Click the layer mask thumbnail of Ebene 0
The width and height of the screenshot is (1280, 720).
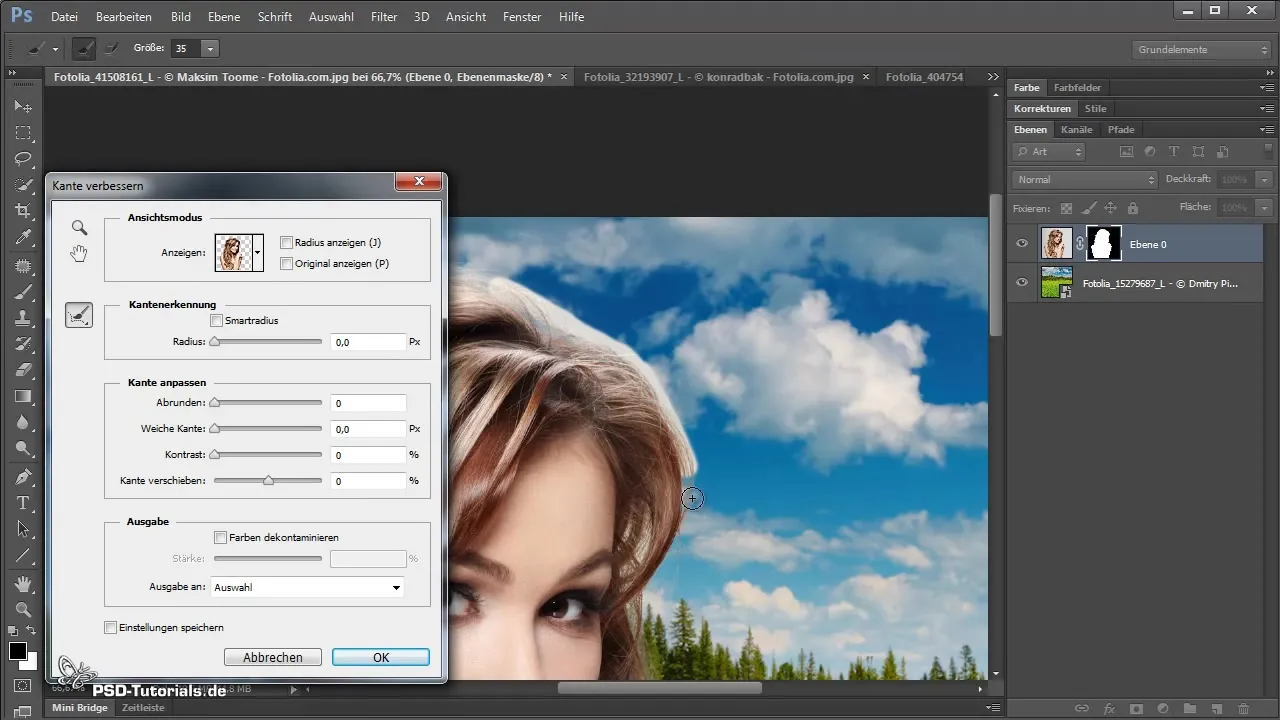click(1105, 243)
